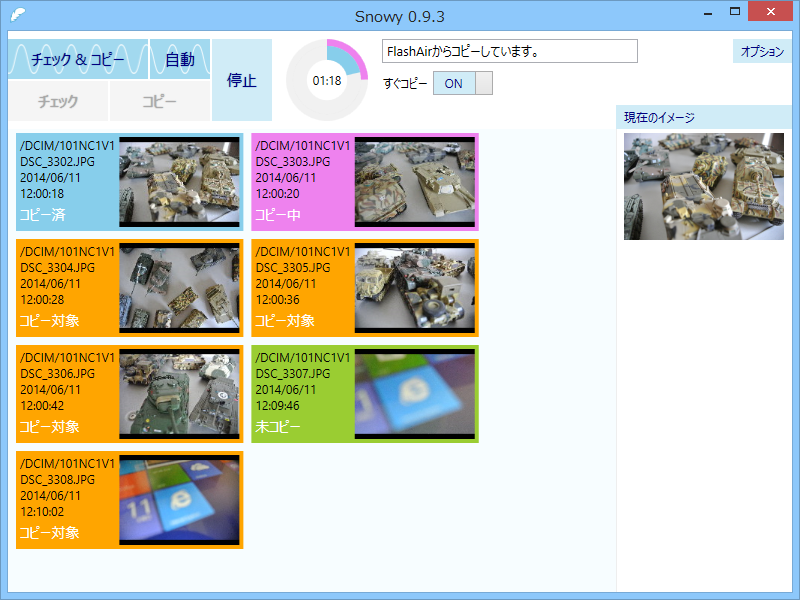The height and width of the screenshot is (600, 800).
Task: Run チェック only
Action: click(58, 100)
